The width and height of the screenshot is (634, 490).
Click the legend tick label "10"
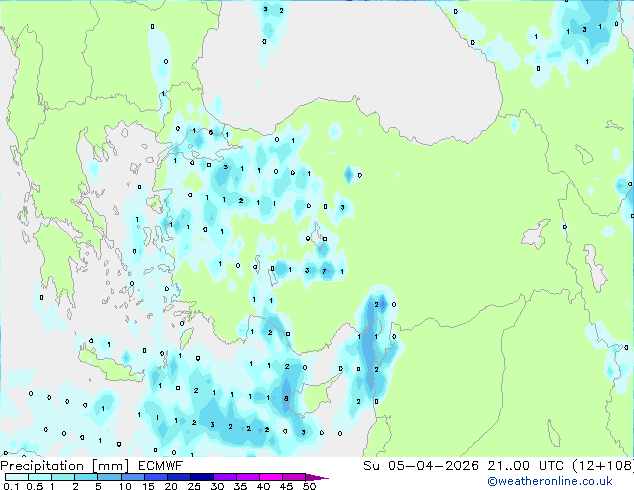125,486
